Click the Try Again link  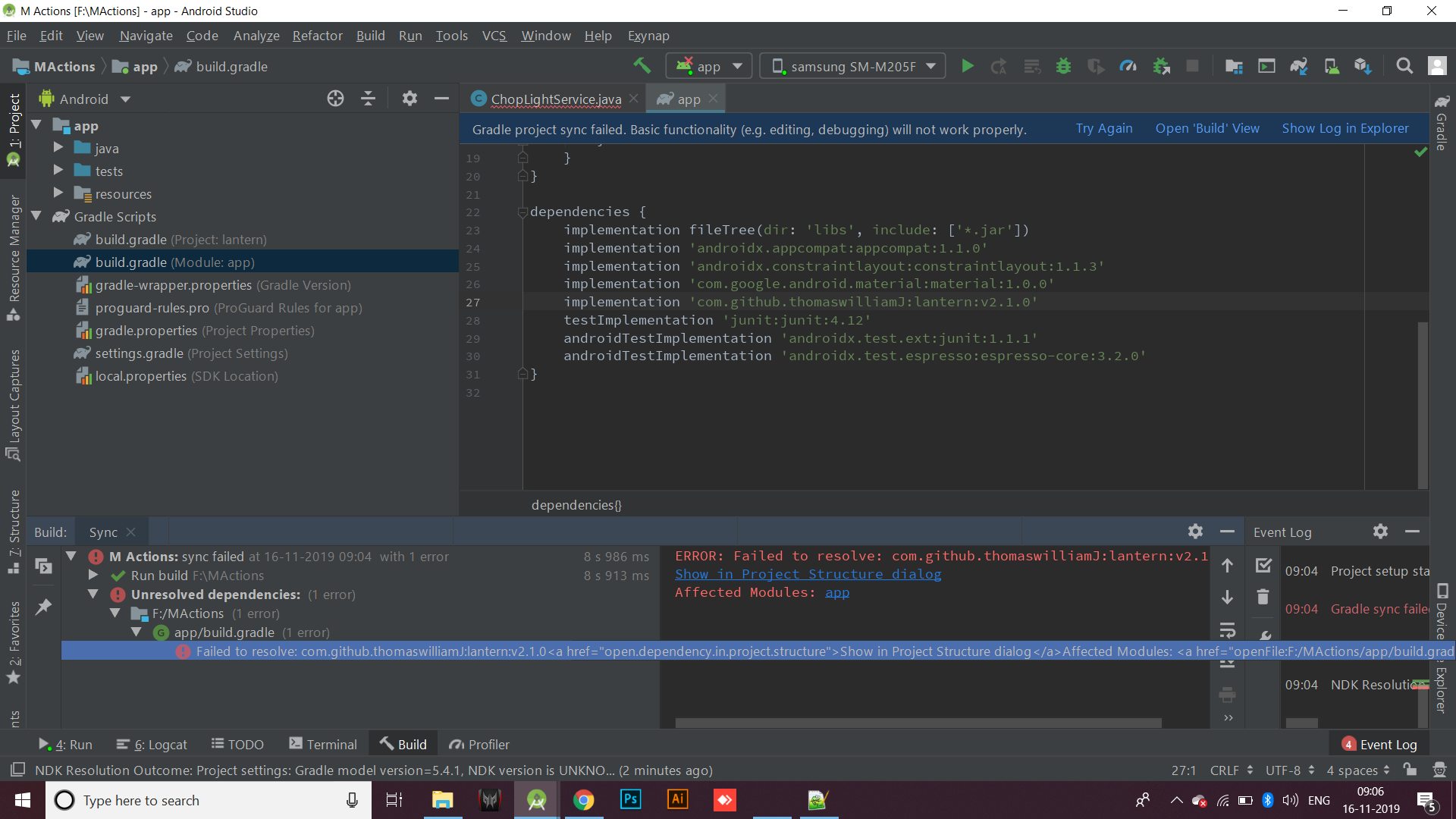tap(1103, 128)
